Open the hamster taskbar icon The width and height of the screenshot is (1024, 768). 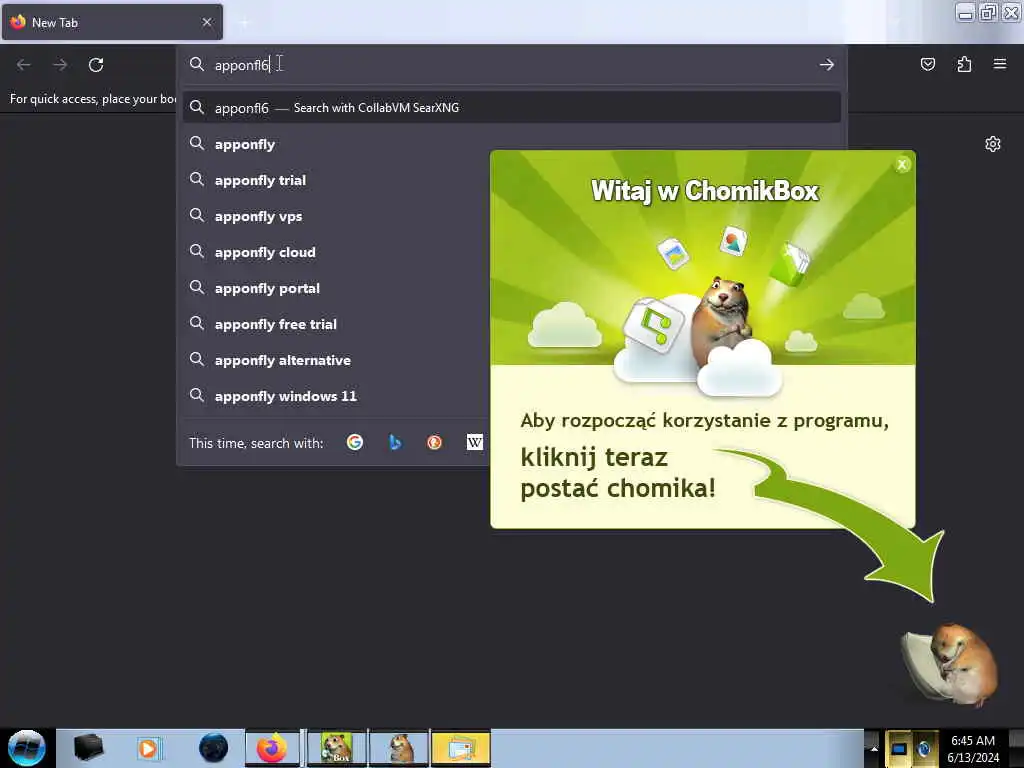pos(400,748)
